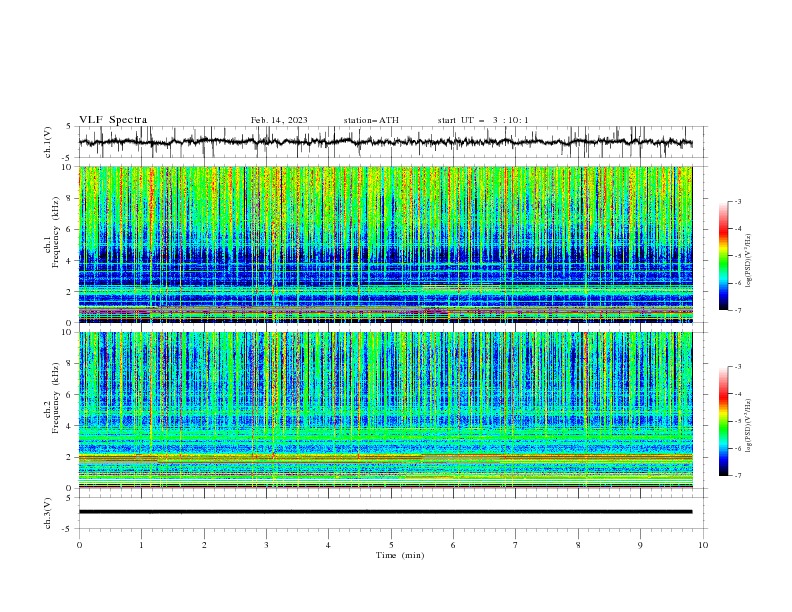Click the "-3" label on ch.1 colorbar

click(738, 201)
